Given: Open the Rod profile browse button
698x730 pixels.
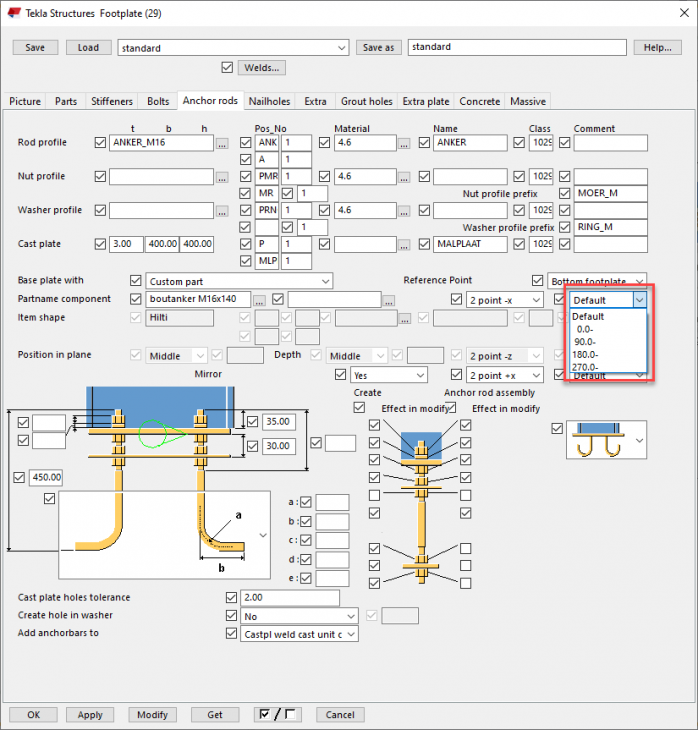Looking at the screenshot, I should (222, 143).
